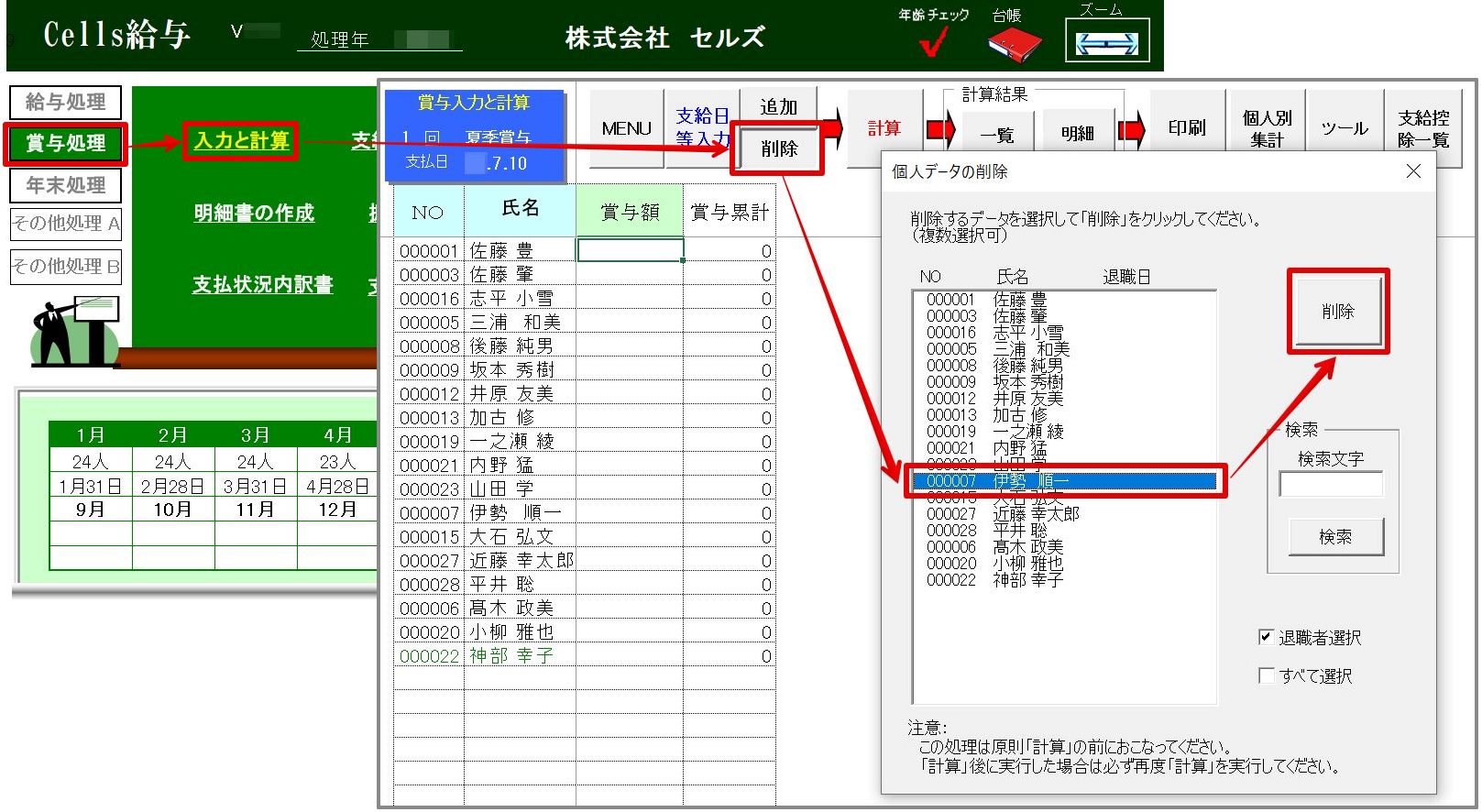Screen dimensions: 1482x812
Task: Open the 年末処理 menu button
Action: [x=66, y=185]
